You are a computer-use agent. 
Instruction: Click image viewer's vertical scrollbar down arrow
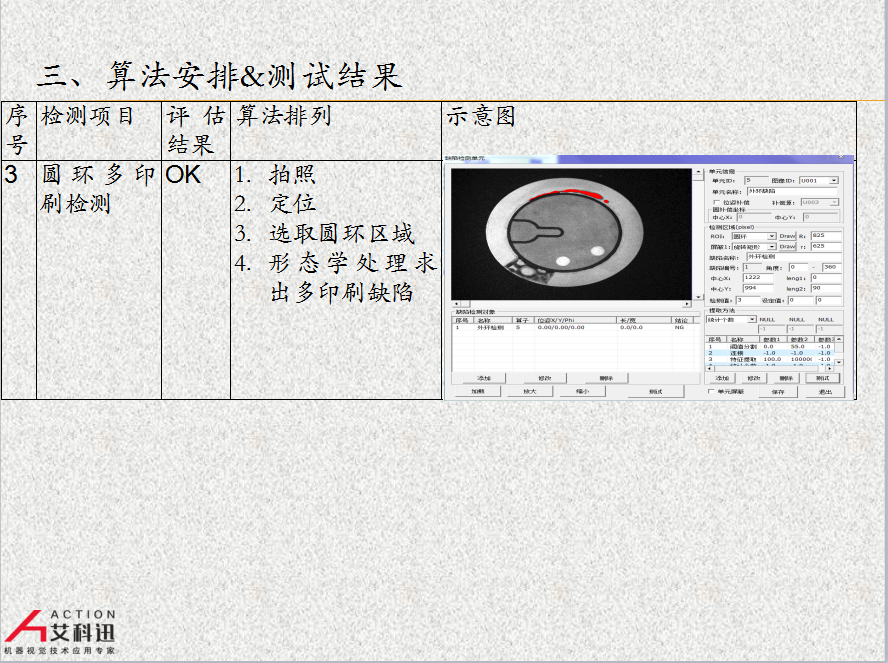click(698, 297)
